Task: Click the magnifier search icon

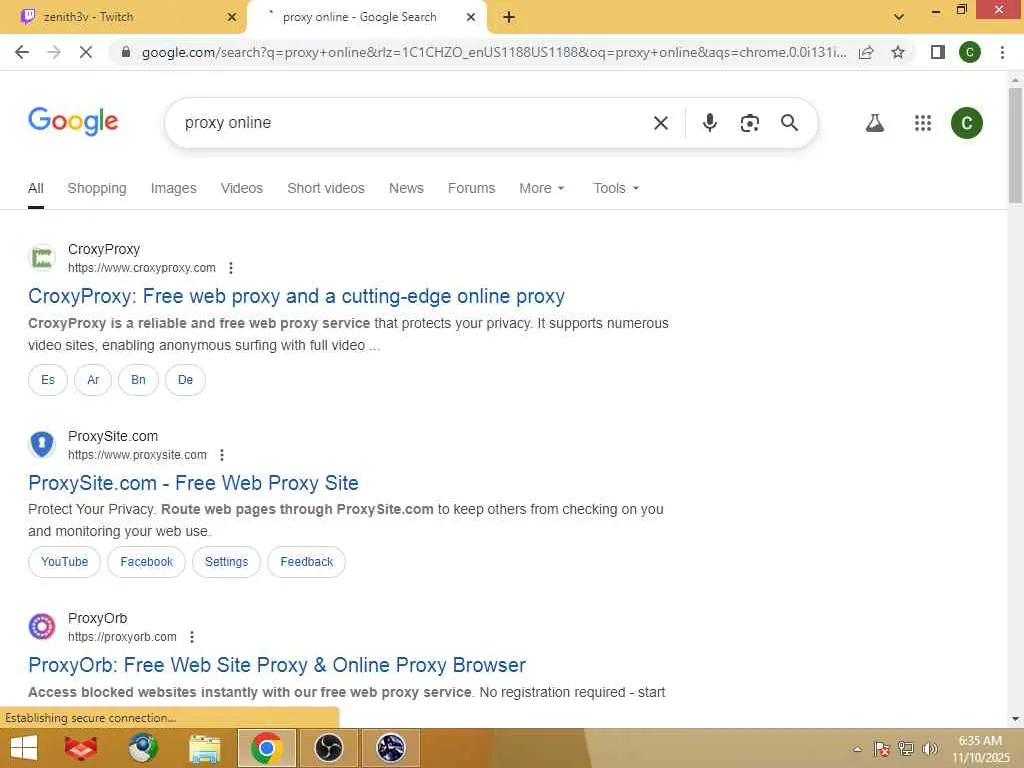Action: click(789, 123)
